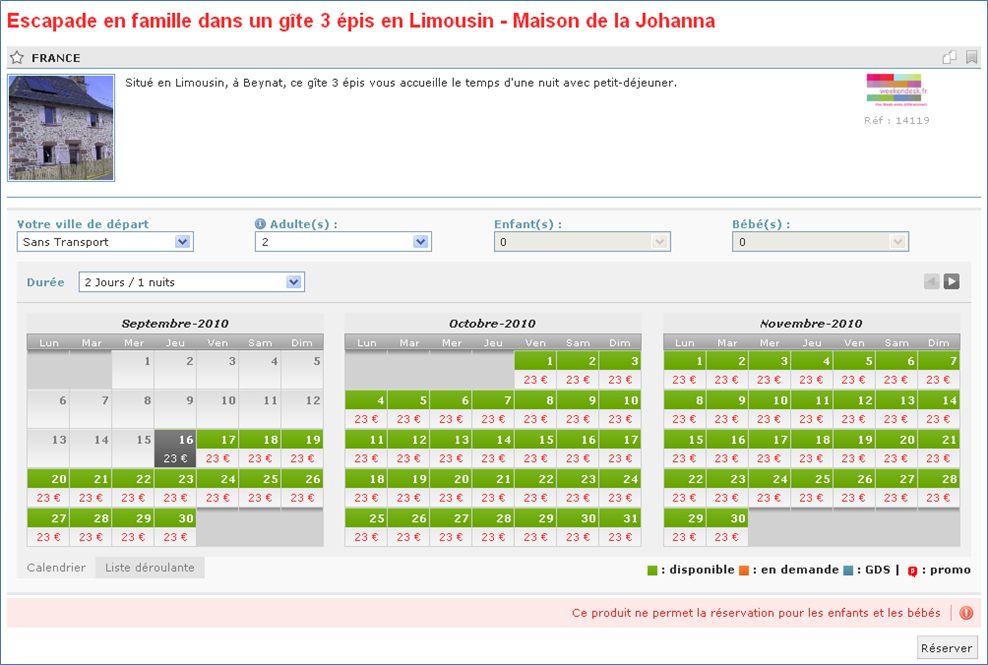The image size is (988, 665).
Task: Click the previous months left arrow
Action: point(932,282)
